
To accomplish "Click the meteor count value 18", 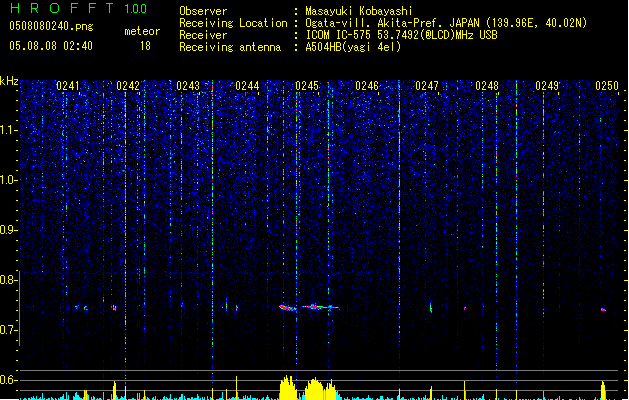I will pyautogui.click(x=145, y=46).
